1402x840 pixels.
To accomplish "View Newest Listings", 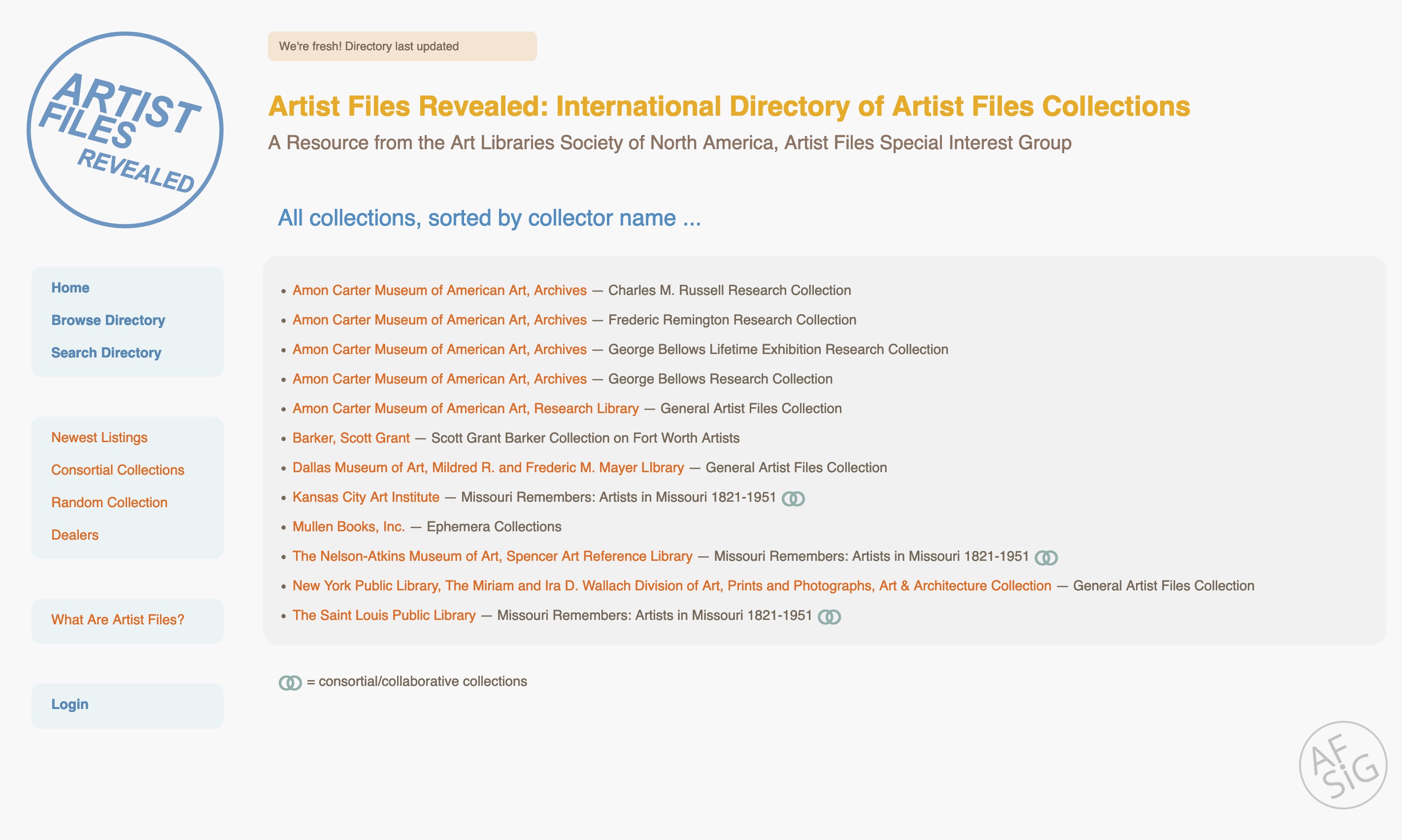I will [99, 438].
